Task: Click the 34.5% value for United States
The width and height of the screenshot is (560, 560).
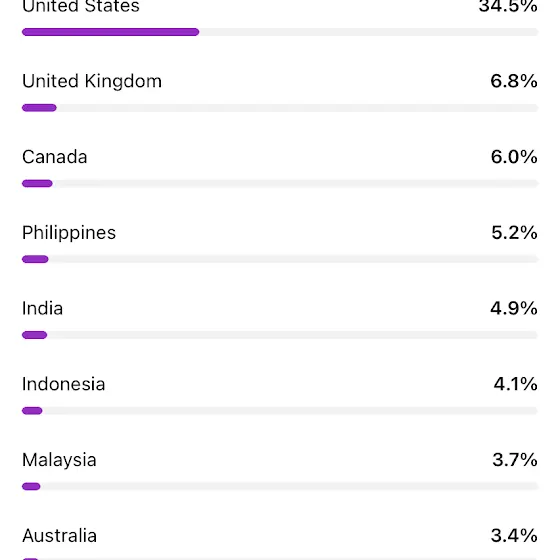Action: click(x=508, y=6)
